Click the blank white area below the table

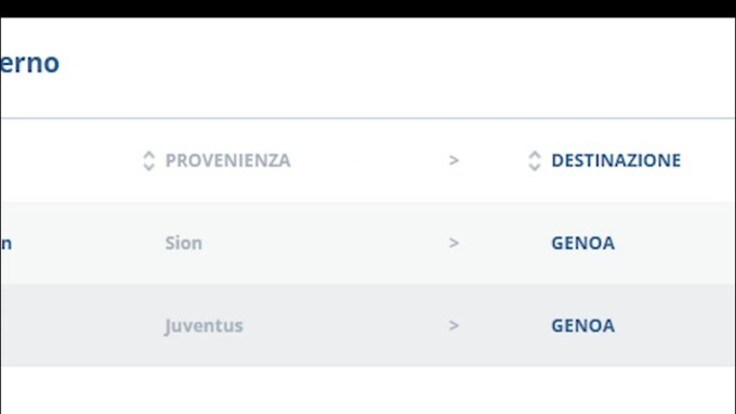[368, 392]
